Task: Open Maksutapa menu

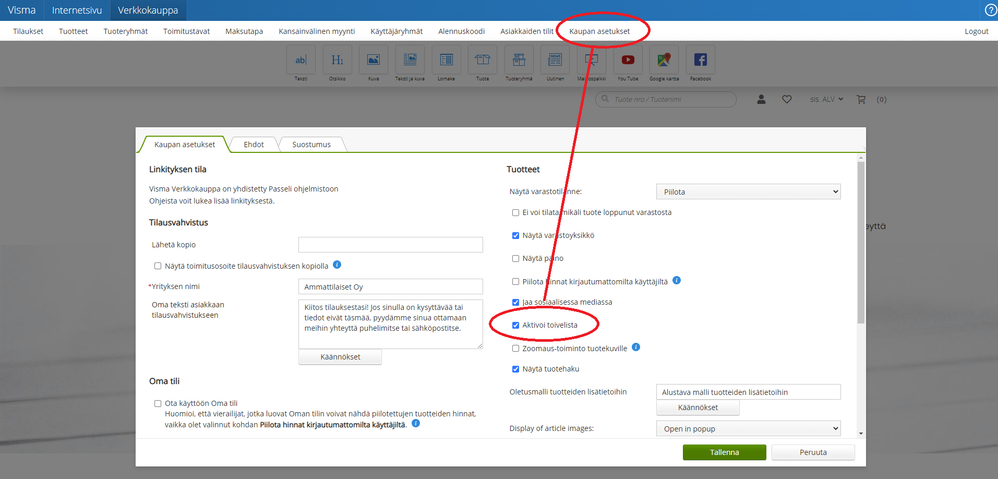Action: [x=244, y=31]
